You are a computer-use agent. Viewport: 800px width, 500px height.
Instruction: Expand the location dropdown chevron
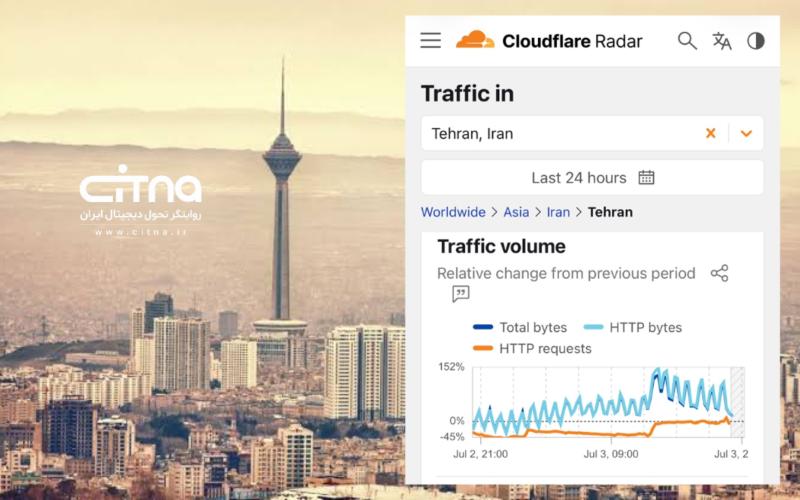(x=746, y=134)
